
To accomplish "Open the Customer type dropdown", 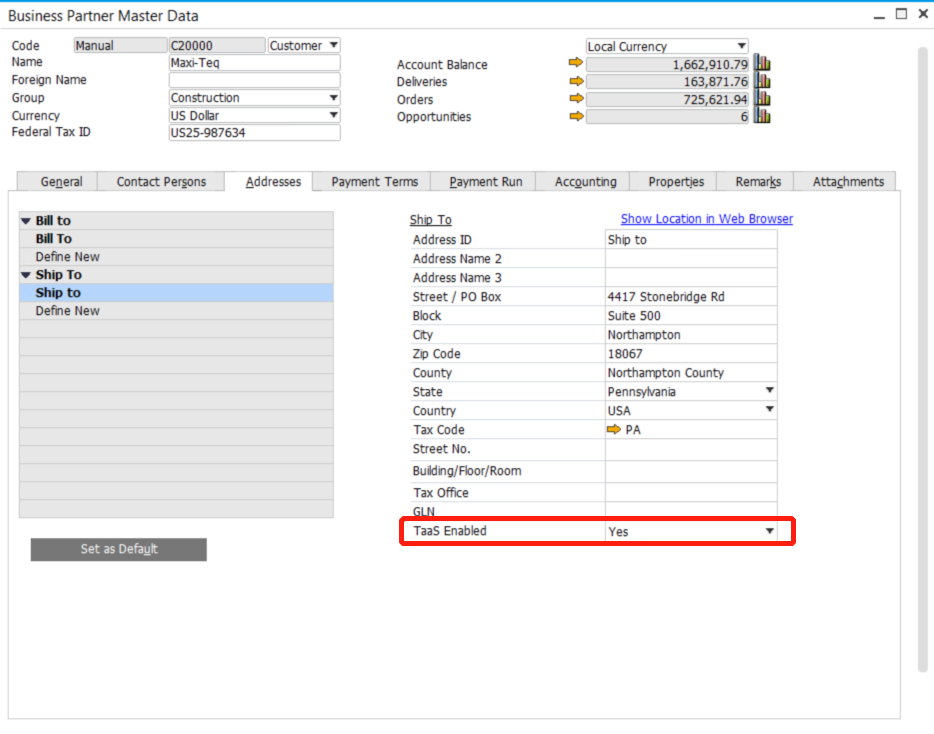I will (333, 44).
